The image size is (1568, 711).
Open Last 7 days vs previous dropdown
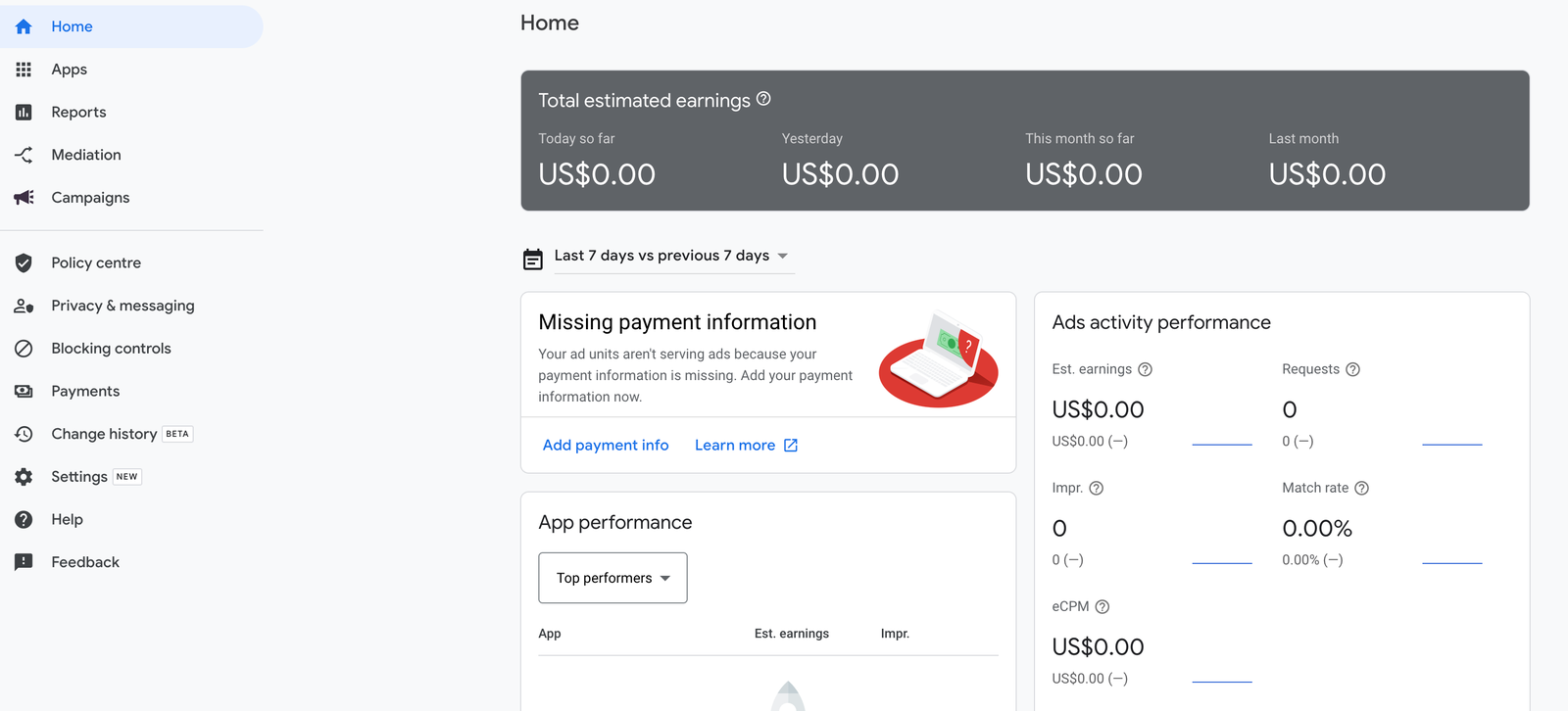coord(673,256)
